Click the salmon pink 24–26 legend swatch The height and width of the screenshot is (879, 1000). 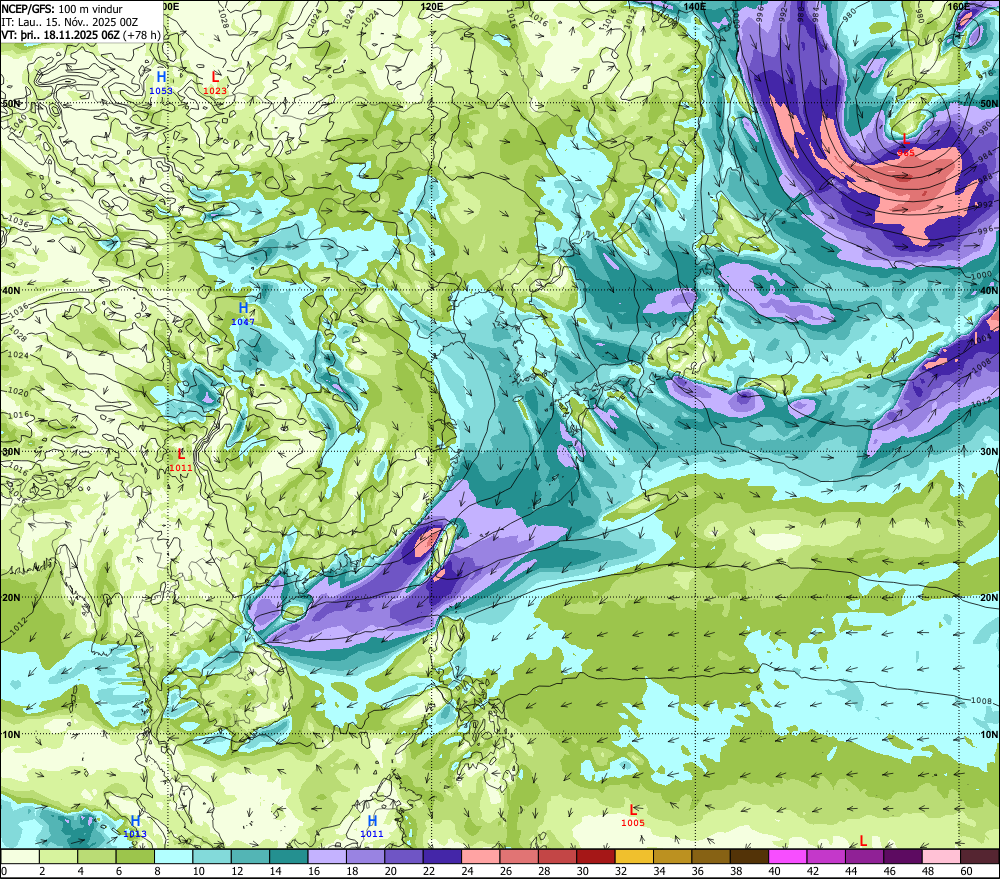(x=481, y=856)
